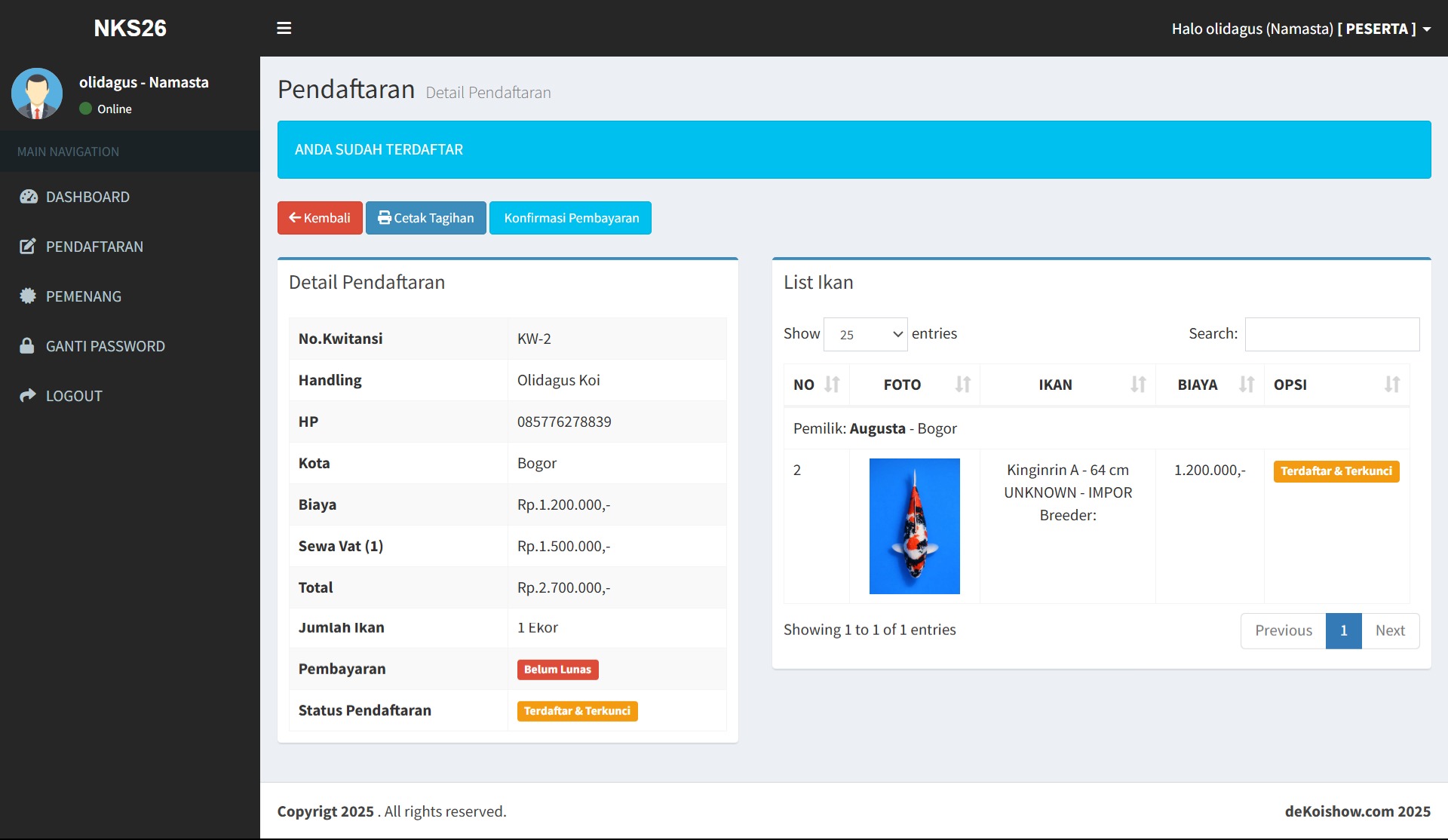Open the show entries dropdown
The width and height of the screenshot is (1448, 840).
pyautogui.click(x=865, y=334)
